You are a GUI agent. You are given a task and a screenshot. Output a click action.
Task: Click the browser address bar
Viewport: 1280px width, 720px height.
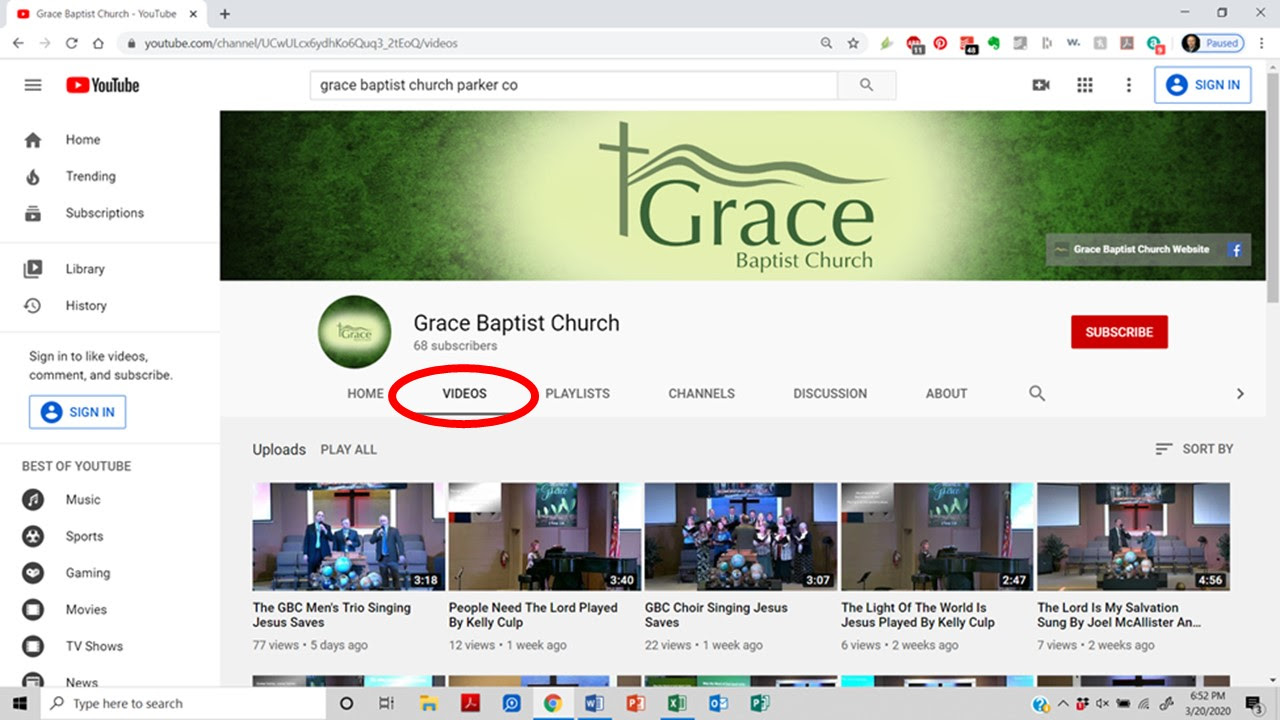tap(480, 43)
